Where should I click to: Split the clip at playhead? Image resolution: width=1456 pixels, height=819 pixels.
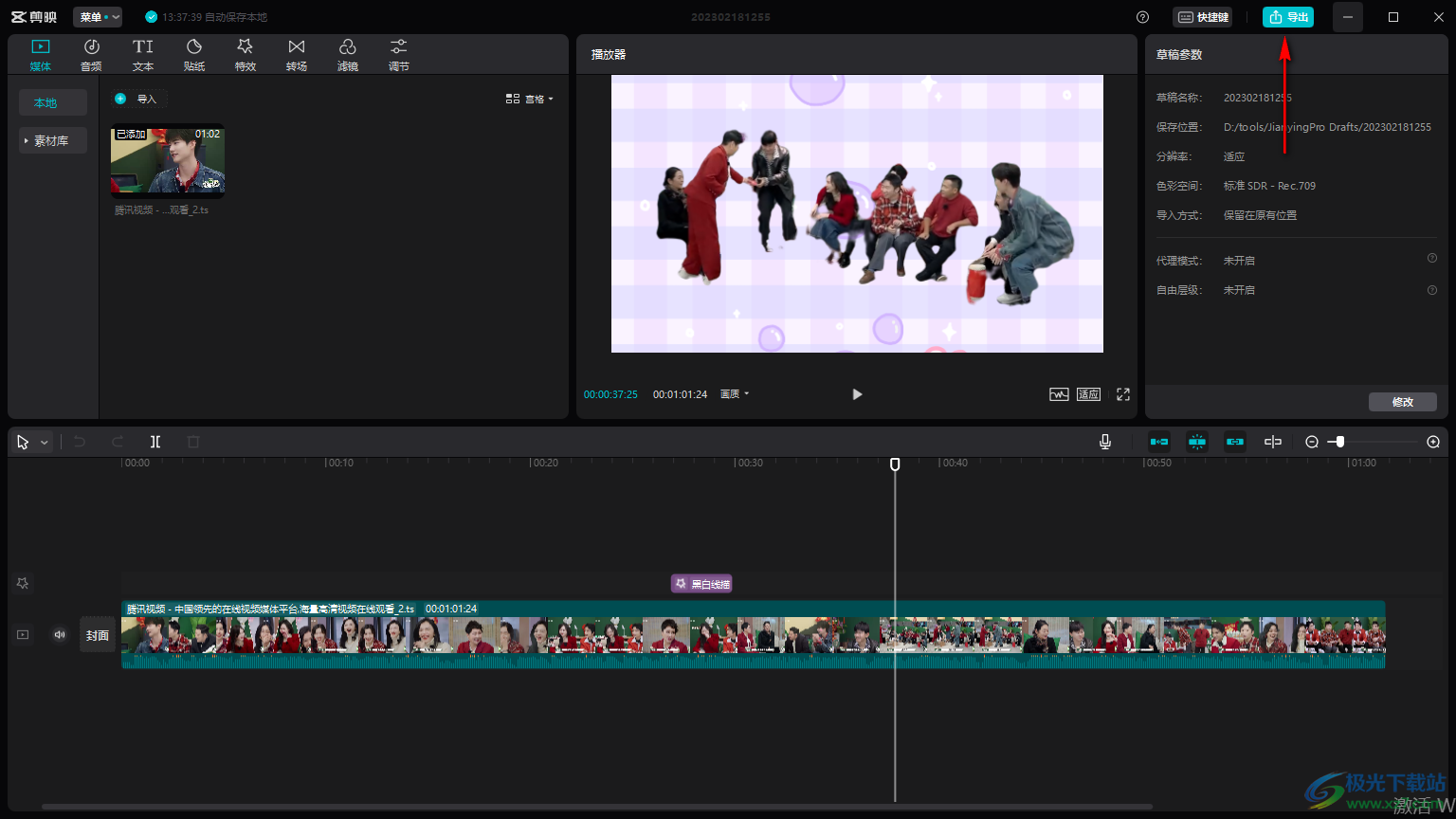pos(155,442)
